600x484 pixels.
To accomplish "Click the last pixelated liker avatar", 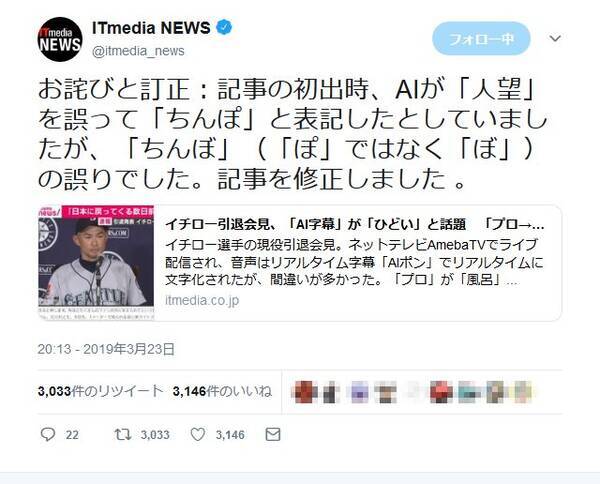I will click(x=523, y=392).
